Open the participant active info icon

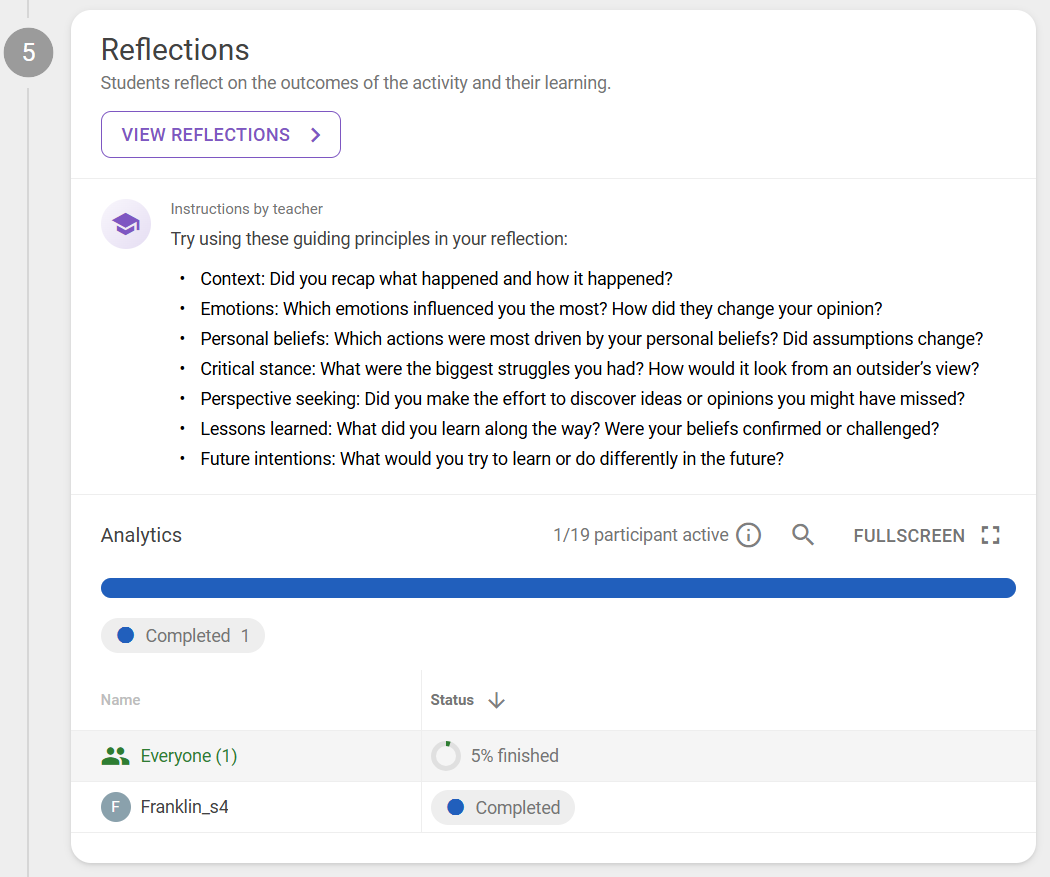(x=748, y=536)
